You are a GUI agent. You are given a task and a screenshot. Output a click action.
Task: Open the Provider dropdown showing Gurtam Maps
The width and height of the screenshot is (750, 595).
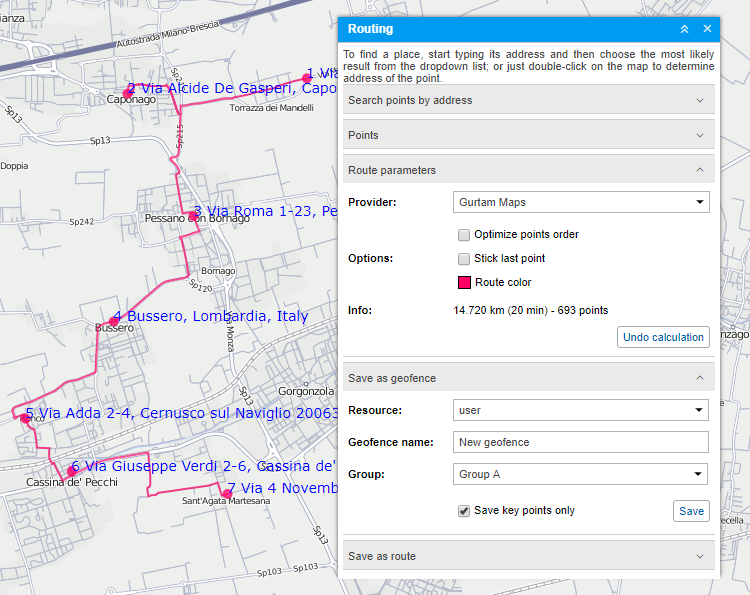click(581, 203)
